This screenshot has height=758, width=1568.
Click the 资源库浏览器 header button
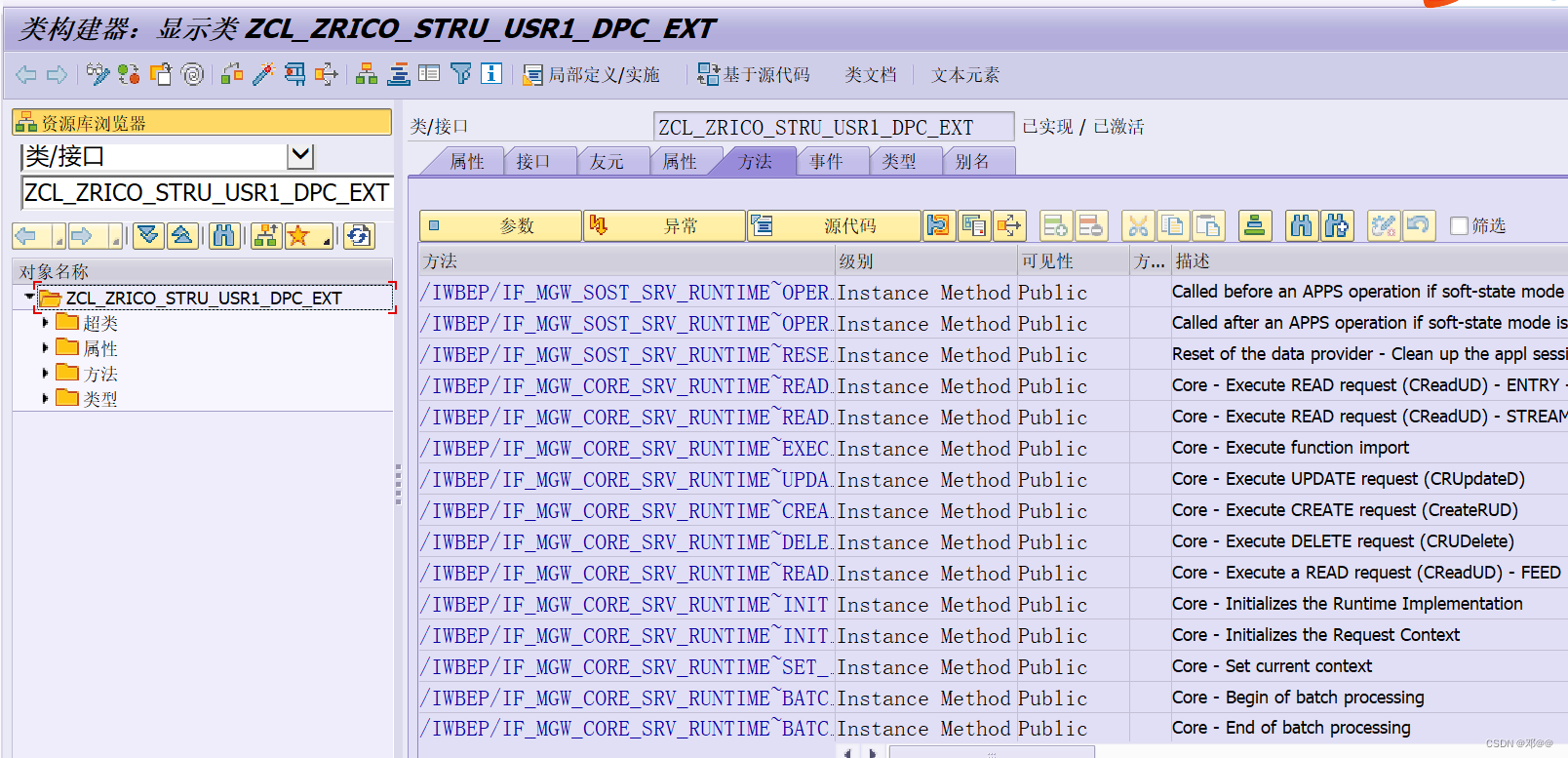pyautogui.click(x=202, y=123)
